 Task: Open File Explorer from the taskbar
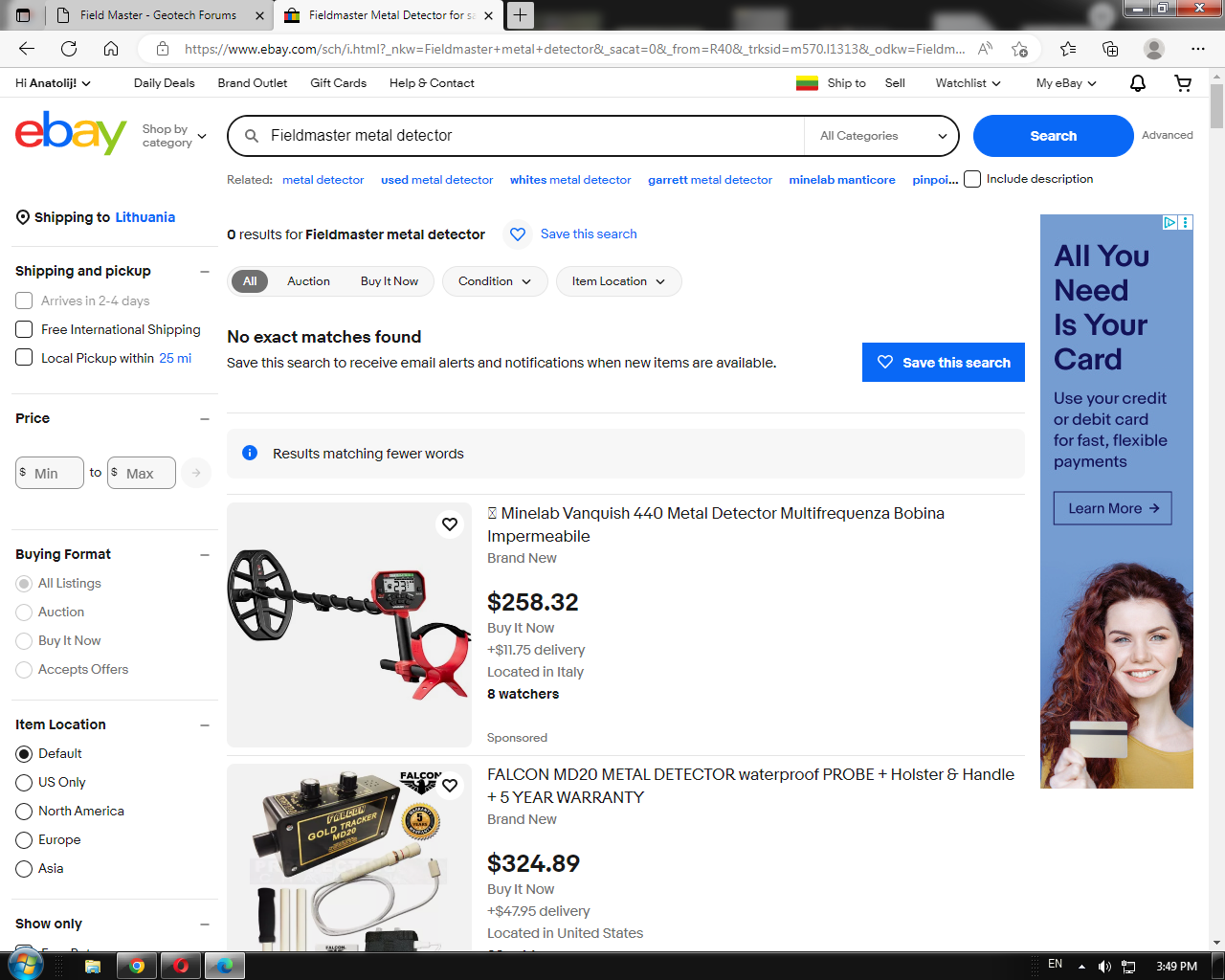[93, 966]
